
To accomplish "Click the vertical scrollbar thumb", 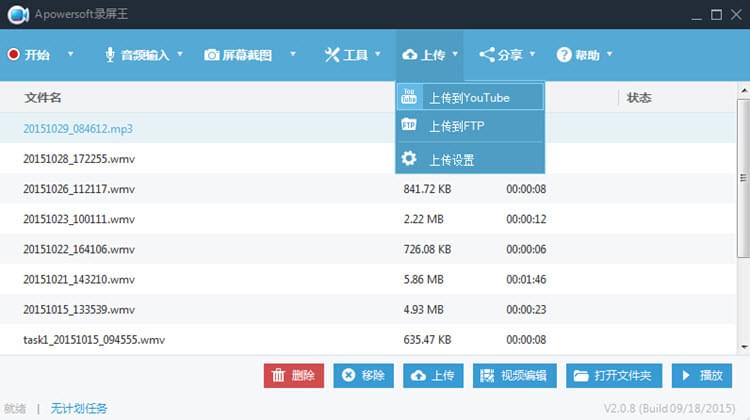I will pos(743,178).
